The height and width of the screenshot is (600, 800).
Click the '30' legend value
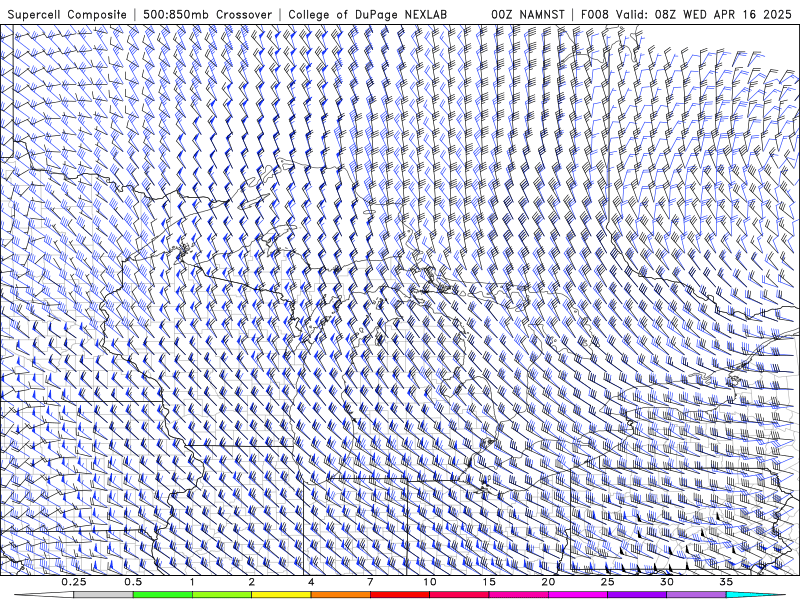pos(667,582)
